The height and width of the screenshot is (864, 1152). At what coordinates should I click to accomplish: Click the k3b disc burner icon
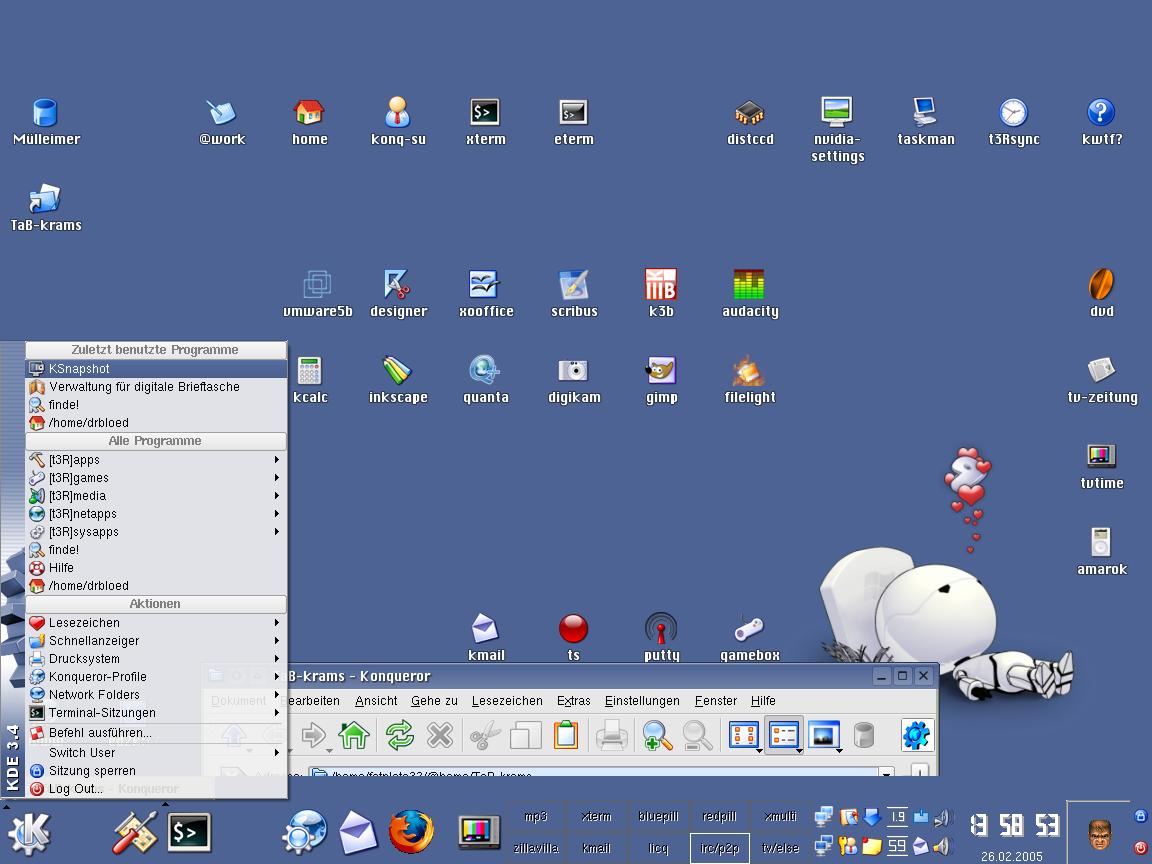661,285
